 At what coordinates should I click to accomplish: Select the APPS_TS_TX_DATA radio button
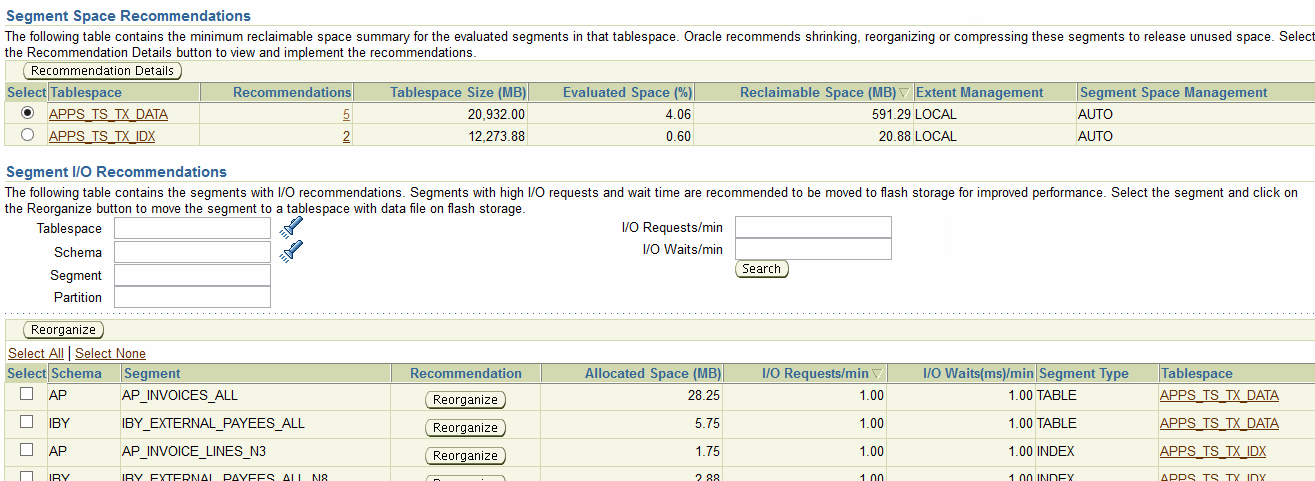point(27,113)
